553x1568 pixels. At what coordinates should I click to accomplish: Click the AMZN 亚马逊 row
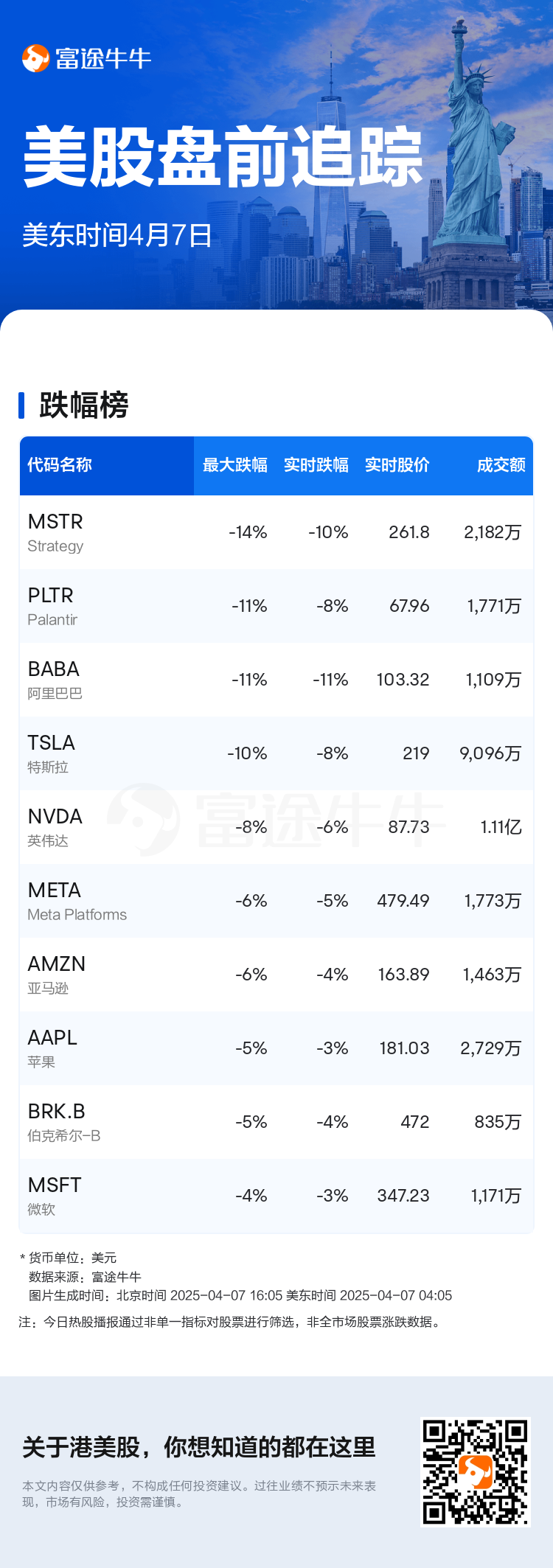click(x=276, y=975)
